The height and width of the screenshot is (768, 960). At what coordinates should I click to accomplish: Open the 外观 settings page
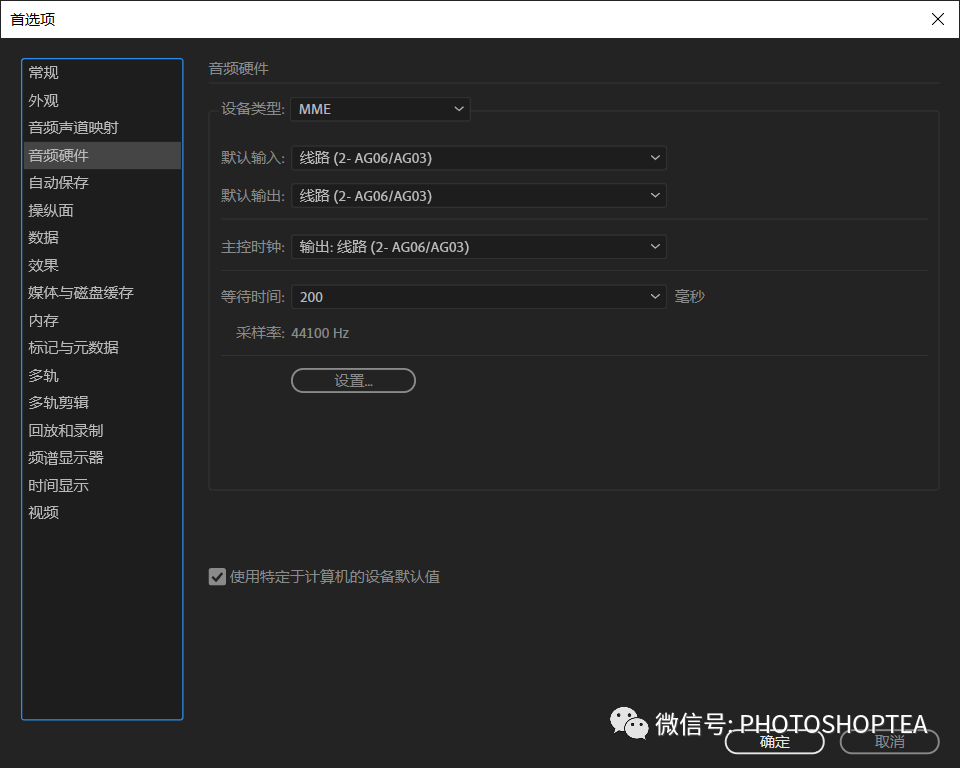44,100
